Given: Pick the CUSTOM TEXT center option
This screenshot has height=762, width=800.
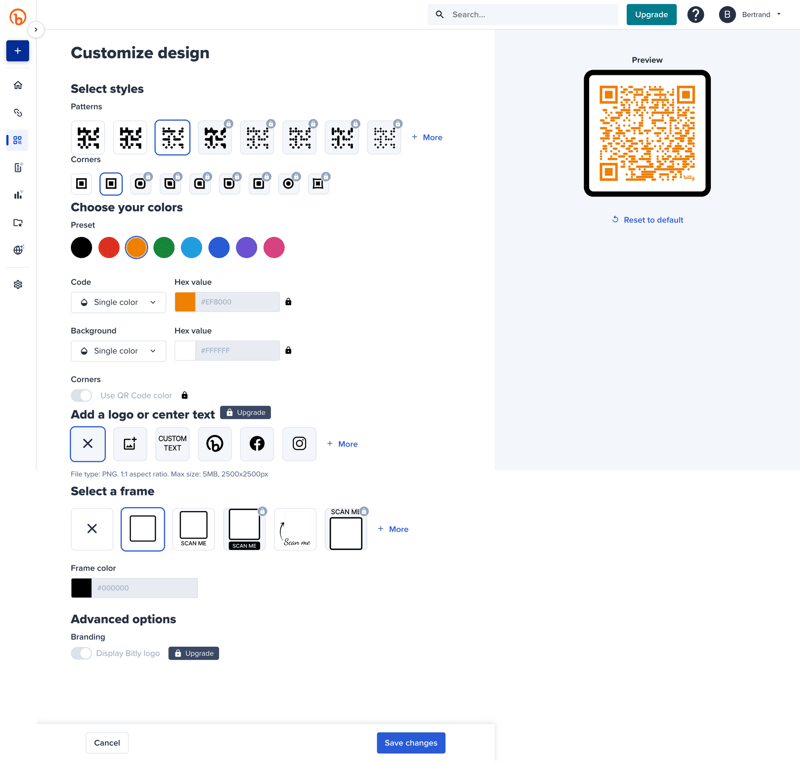Looking at the screenshot, I should pos(172,443).
